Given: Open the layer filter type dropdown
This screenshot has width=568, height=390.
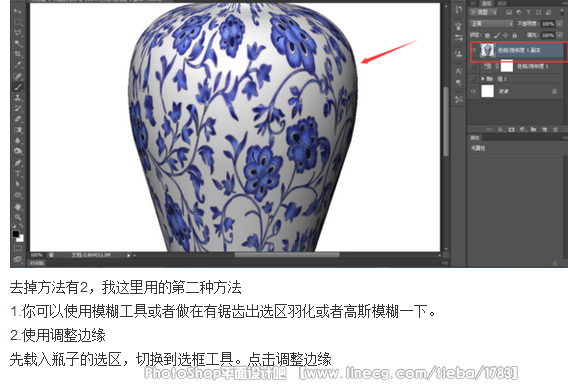Looking at the screenshot, I should pos(484,12).
